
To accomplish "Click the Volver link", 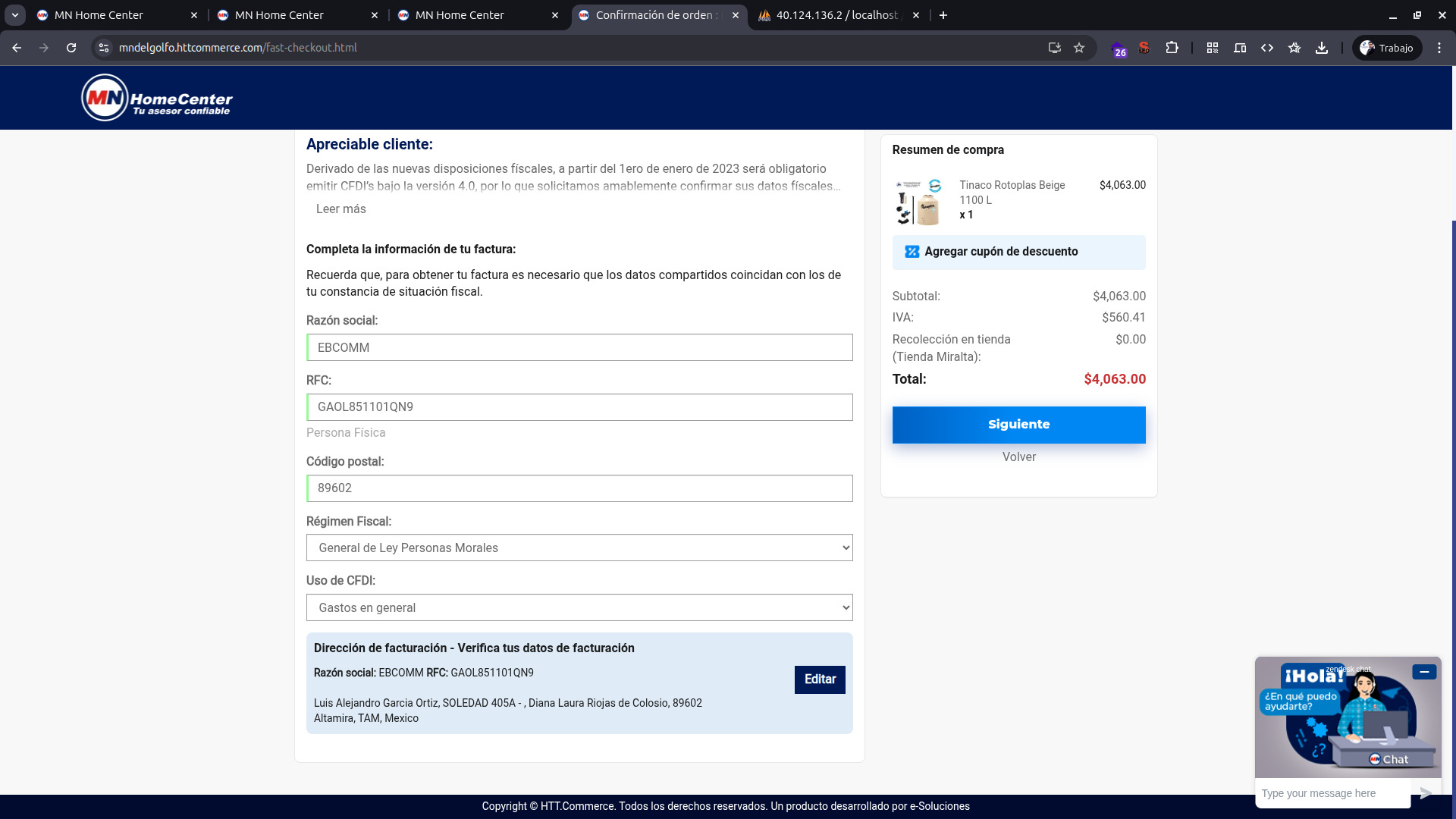I will [1018, 457].
